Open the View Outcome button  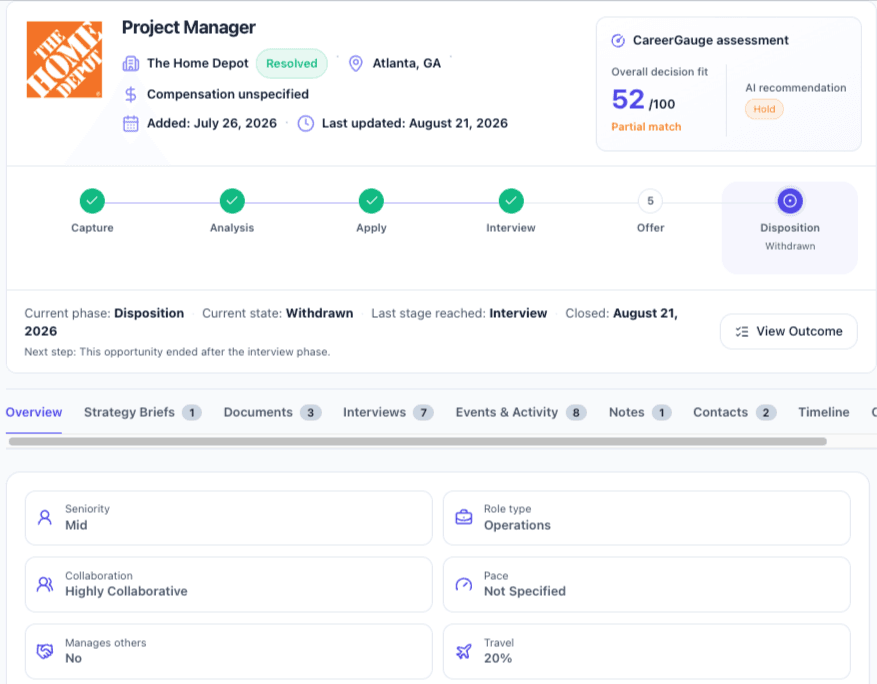click(789, 332)
